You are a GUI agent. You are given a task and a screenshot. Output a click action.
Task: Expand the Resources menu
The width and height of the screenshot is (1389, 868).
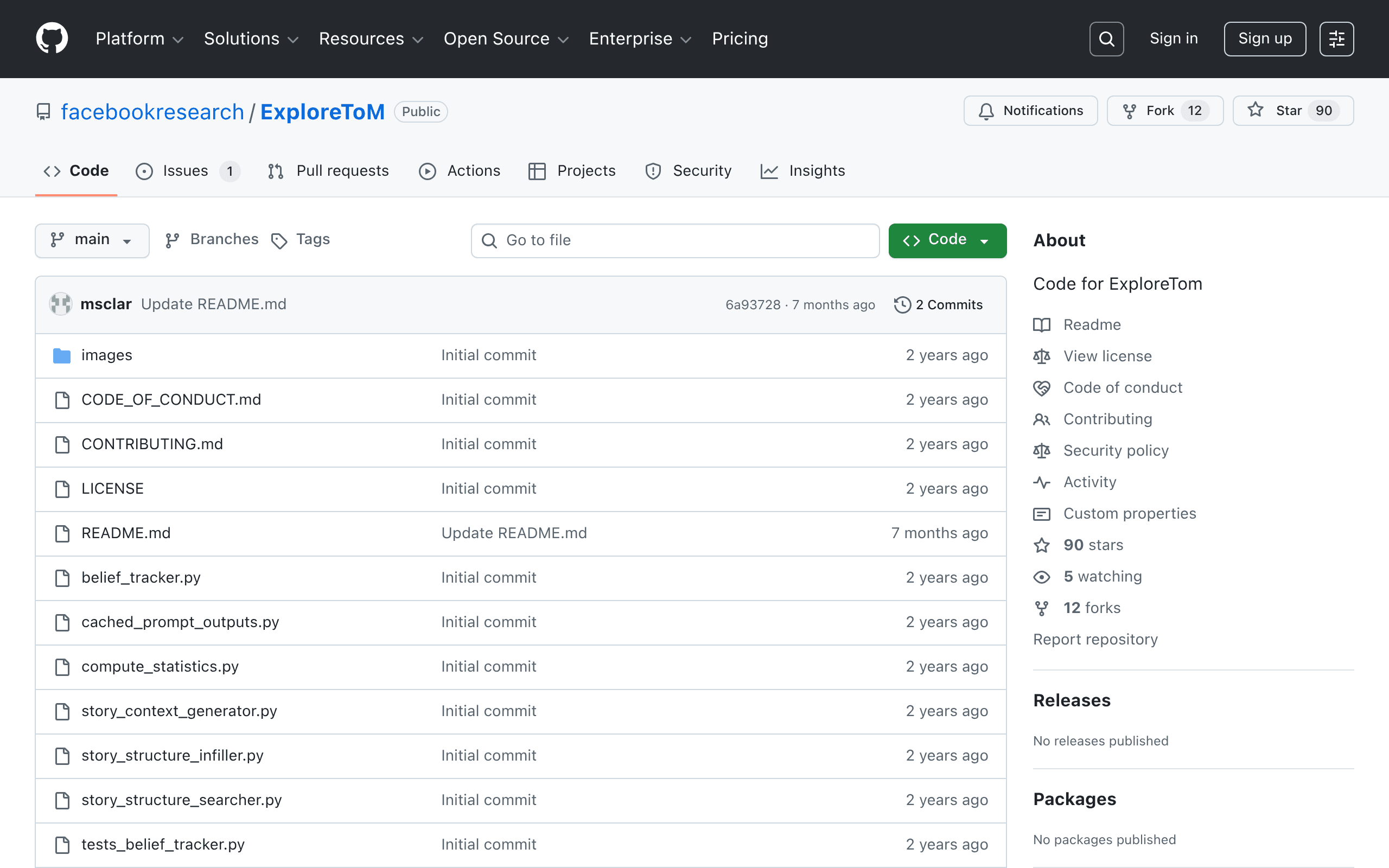(371, 39)
